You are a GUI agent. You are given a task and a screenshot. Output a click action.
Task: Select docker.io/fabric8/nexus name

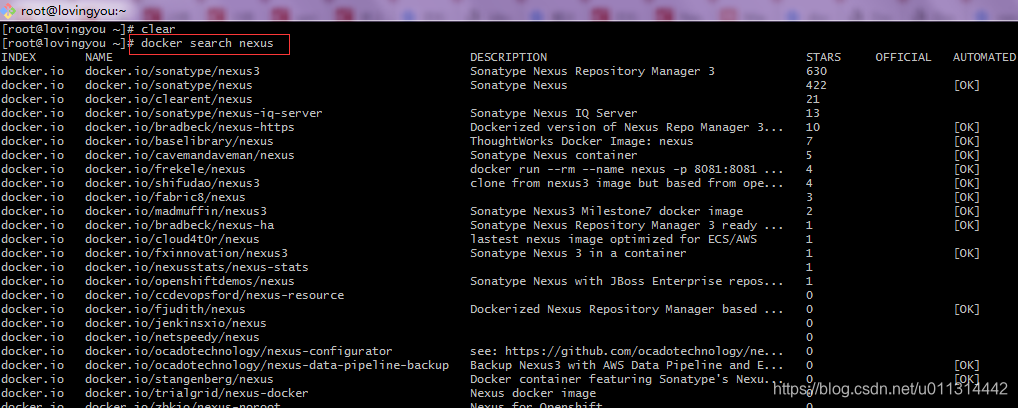coord(165,197)
